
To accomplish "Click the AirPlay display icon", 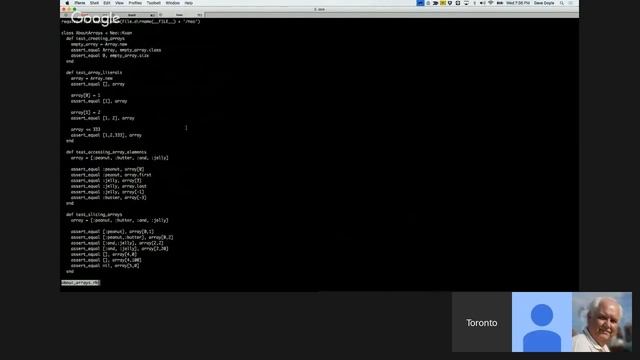I will tap(466, 3).
